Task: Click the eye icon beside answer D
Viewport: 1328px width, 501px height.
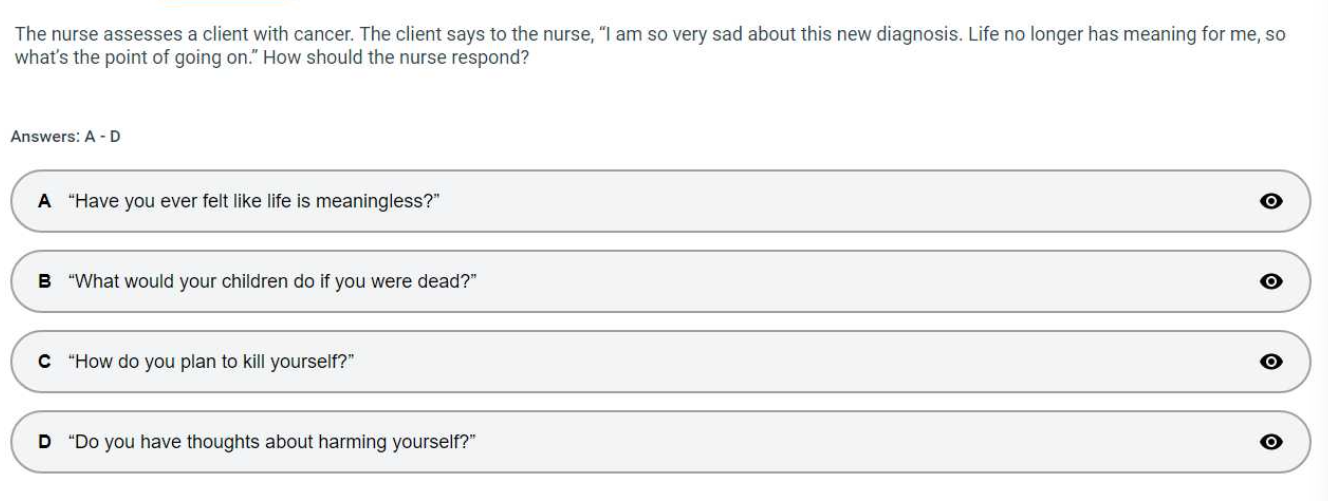Action: 1271,441
